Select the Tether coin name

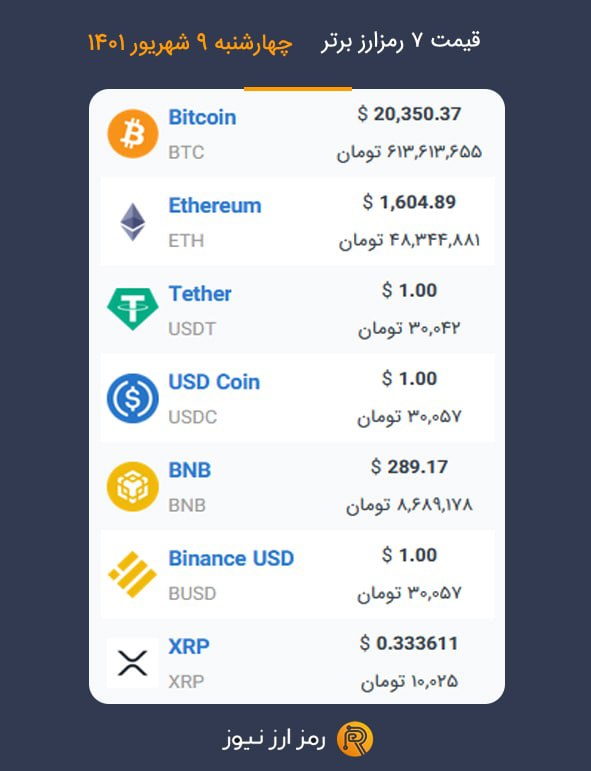pos(200,294)
